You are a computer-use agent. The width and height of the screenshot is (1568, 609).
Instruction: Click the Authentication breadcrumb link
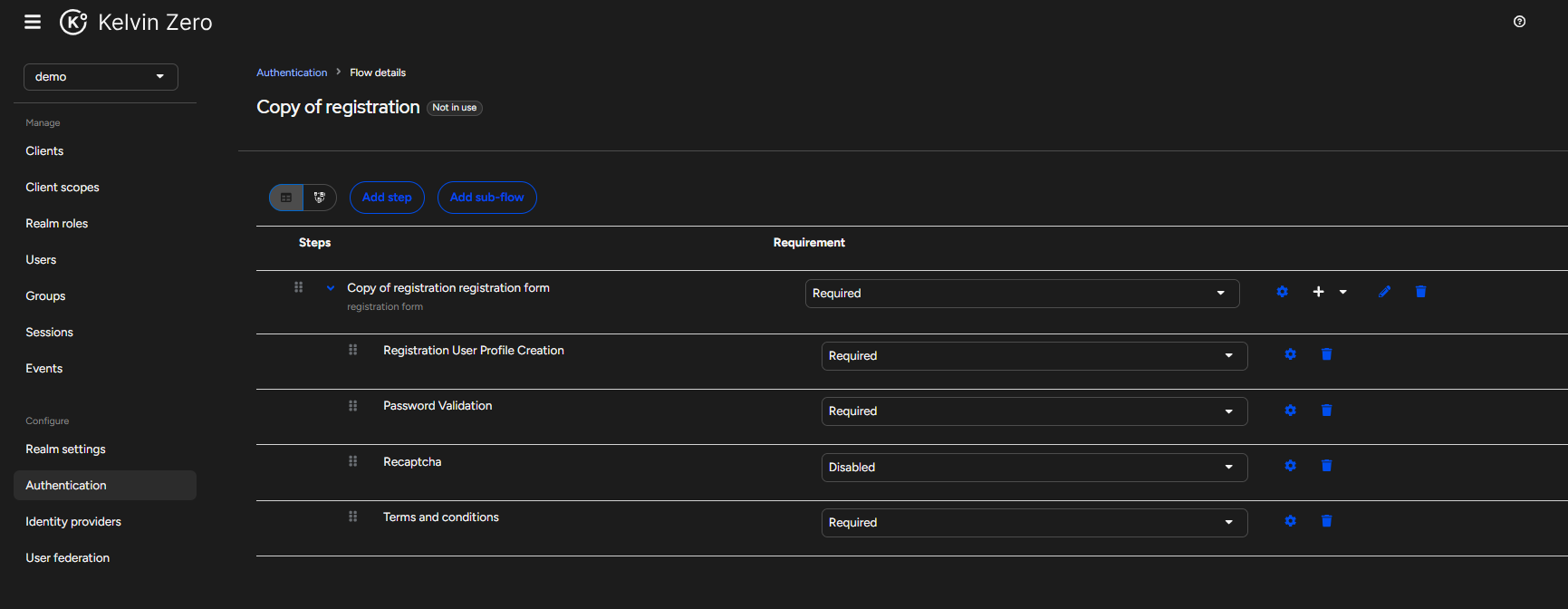[292, 72]
